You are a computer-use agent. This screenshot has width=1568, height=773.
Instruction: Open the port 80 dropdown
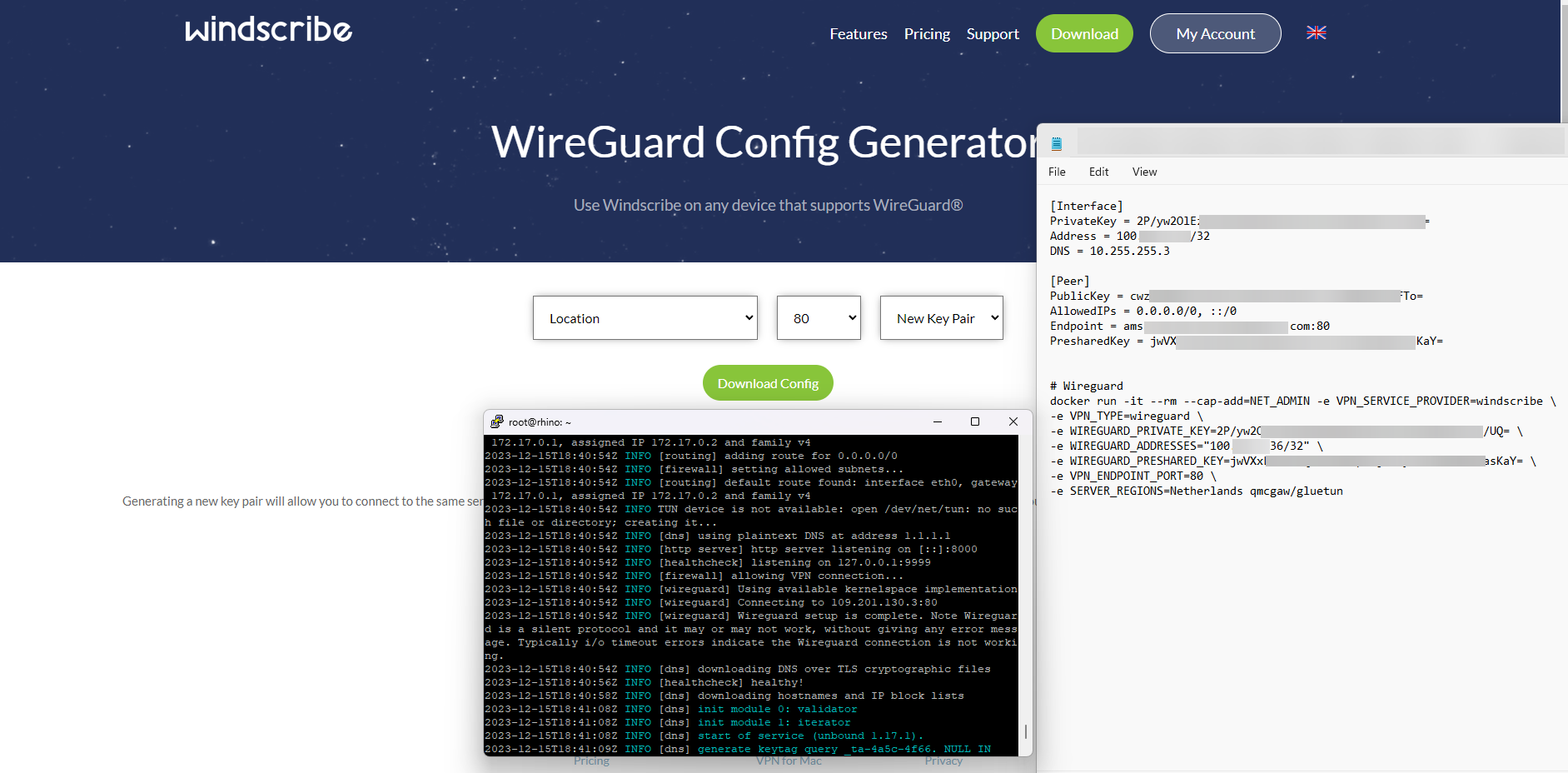(819, 317)
